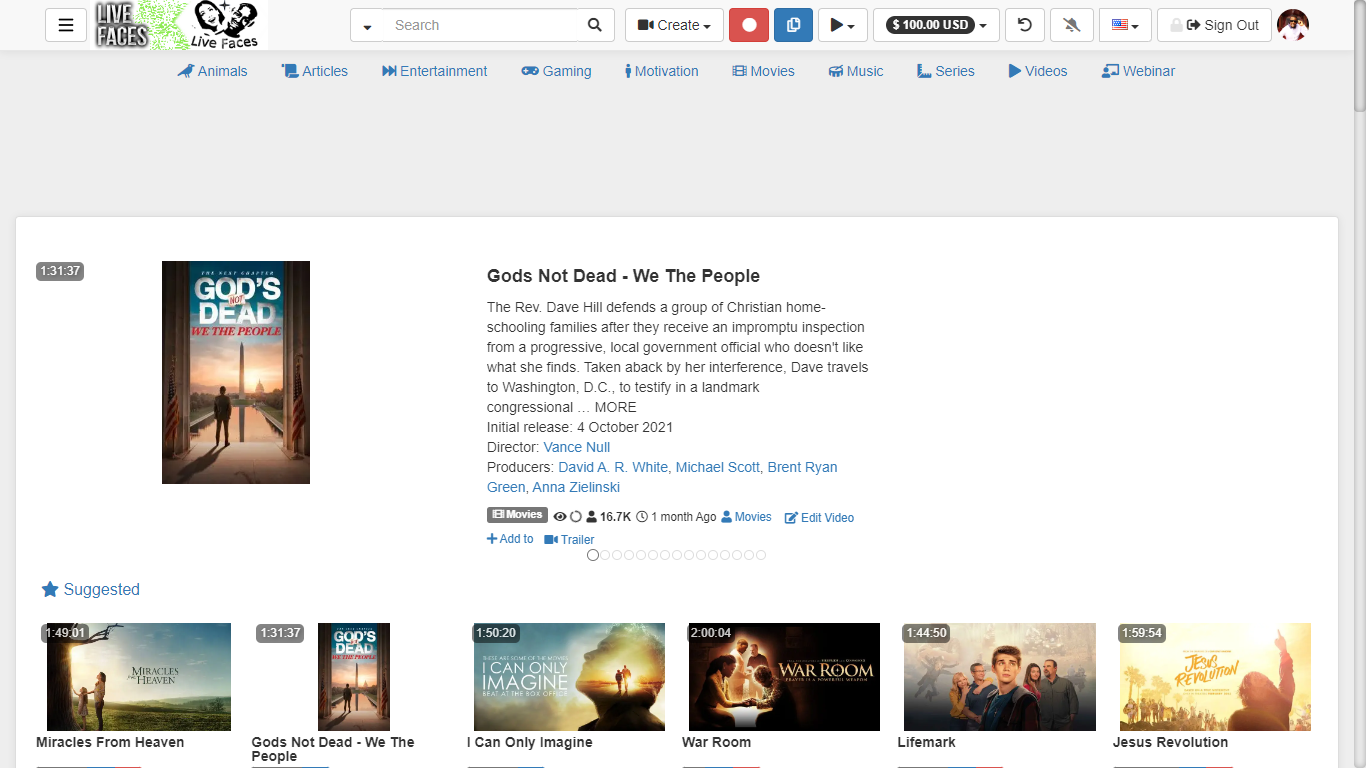Image resolution: width=1366 pixels, height=768 pixels.
Task: Go to Music category
Action: tap(856, 71)
